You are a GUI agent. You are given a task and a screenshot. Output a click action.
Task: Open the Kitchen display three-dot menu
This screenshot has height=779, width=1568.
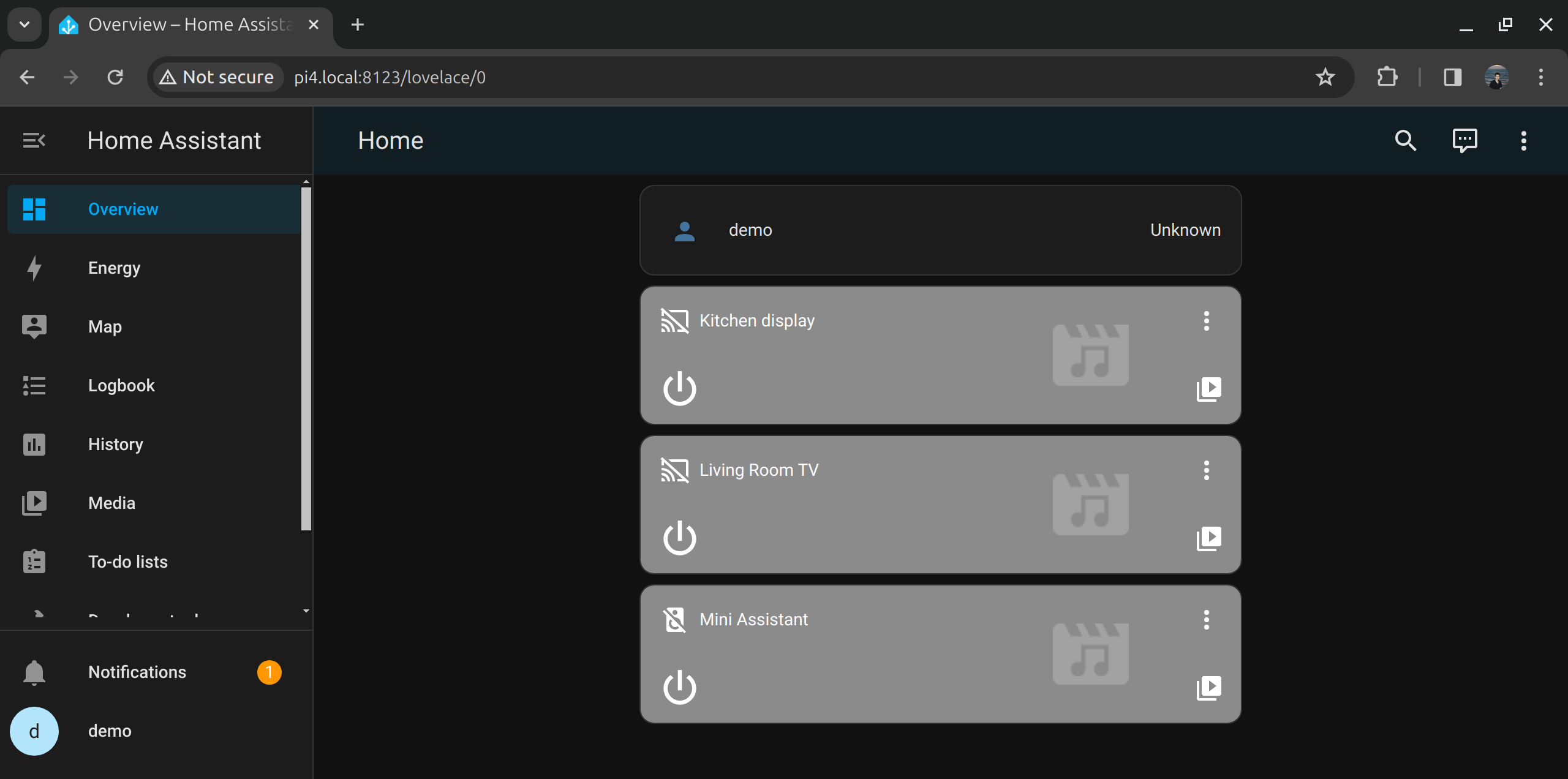pyautogui.click(x=1206, y=321)
